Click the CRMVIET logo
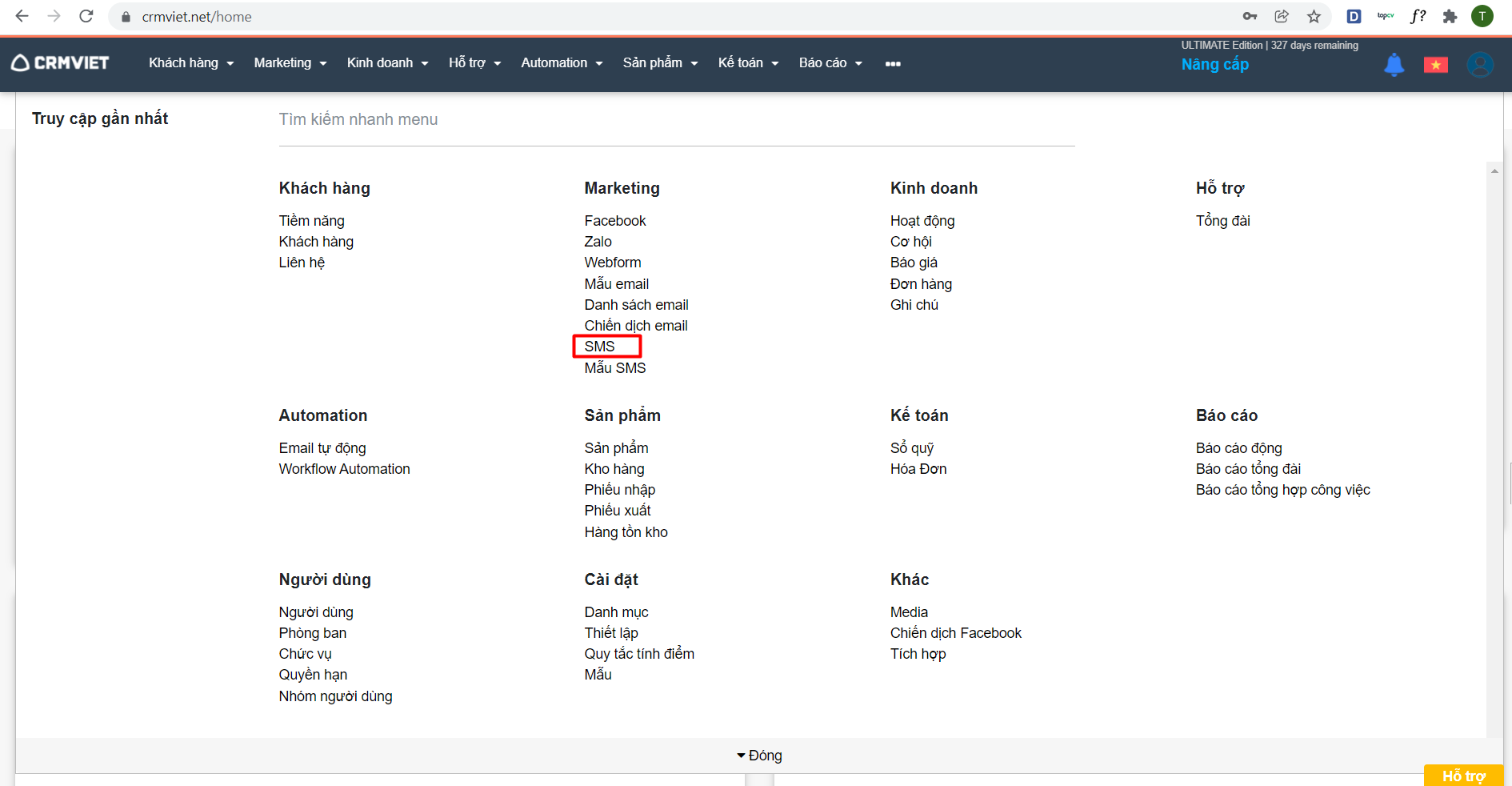This screenshot has height=786, width=1512. click(x=60, y=63)
